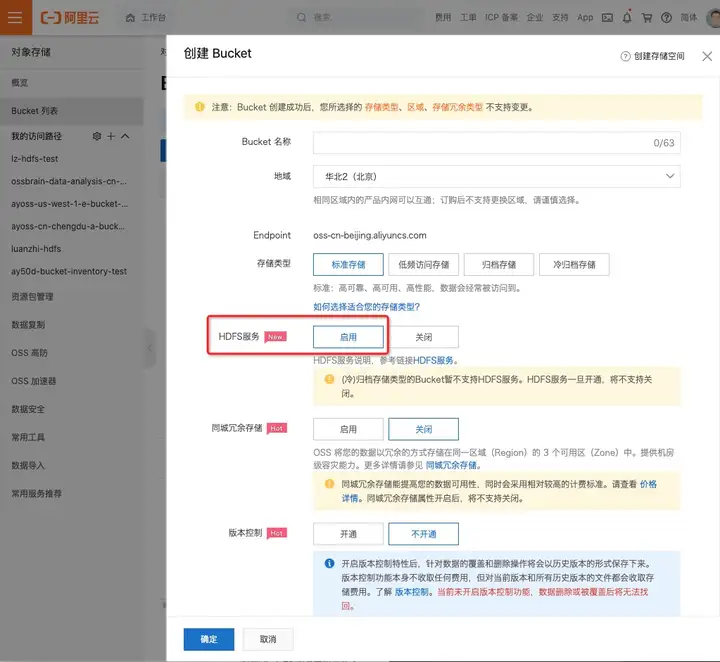Screen dimensions: 720x662
Task: Select 不开通 for 版本控制
Action: (x=423, y=534)
